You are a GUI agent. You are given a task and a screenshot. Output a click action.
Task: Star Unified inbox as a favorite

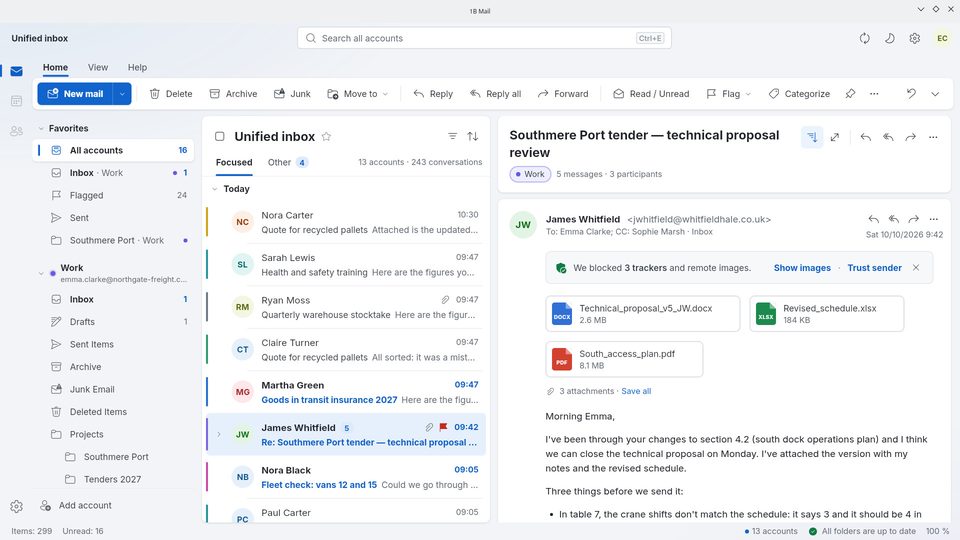326,137
